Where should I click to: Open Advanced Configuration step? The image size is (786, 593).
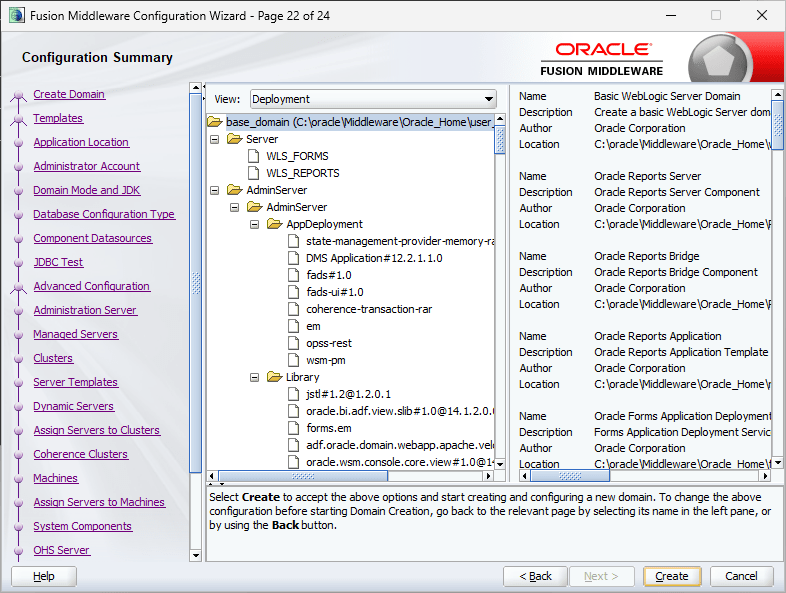pyautogui.click(x=92, y=286)
